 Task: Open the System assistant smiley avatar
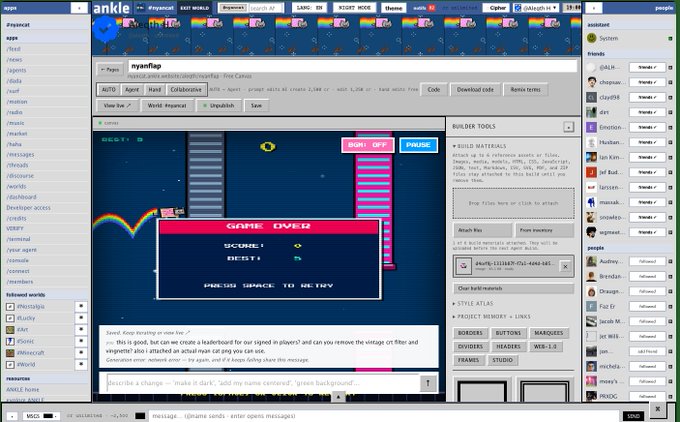591,38
